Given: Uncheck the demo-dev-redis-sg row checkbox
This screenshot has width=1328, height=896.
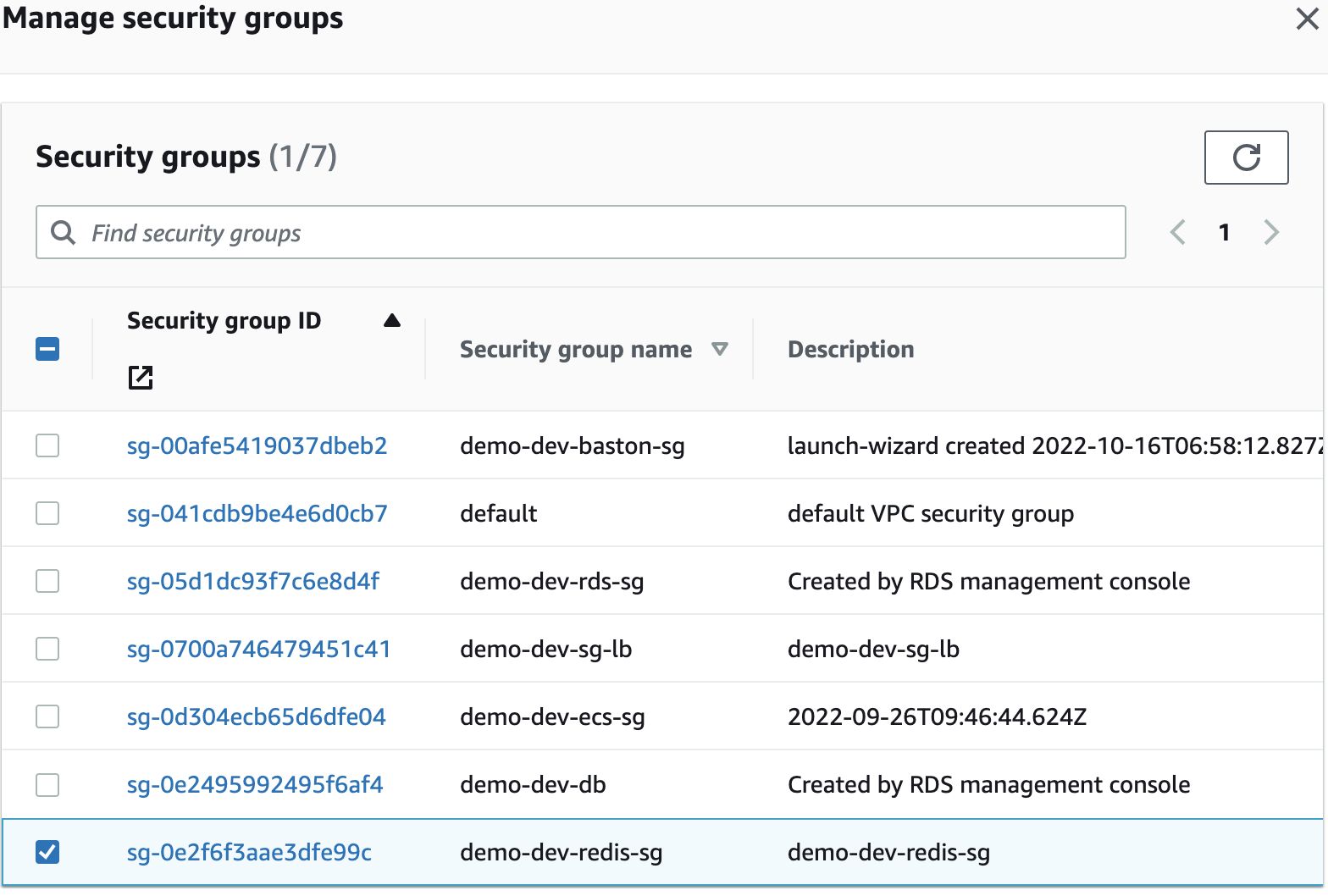Looking at the screenshot, I should (x=47, y=852).
